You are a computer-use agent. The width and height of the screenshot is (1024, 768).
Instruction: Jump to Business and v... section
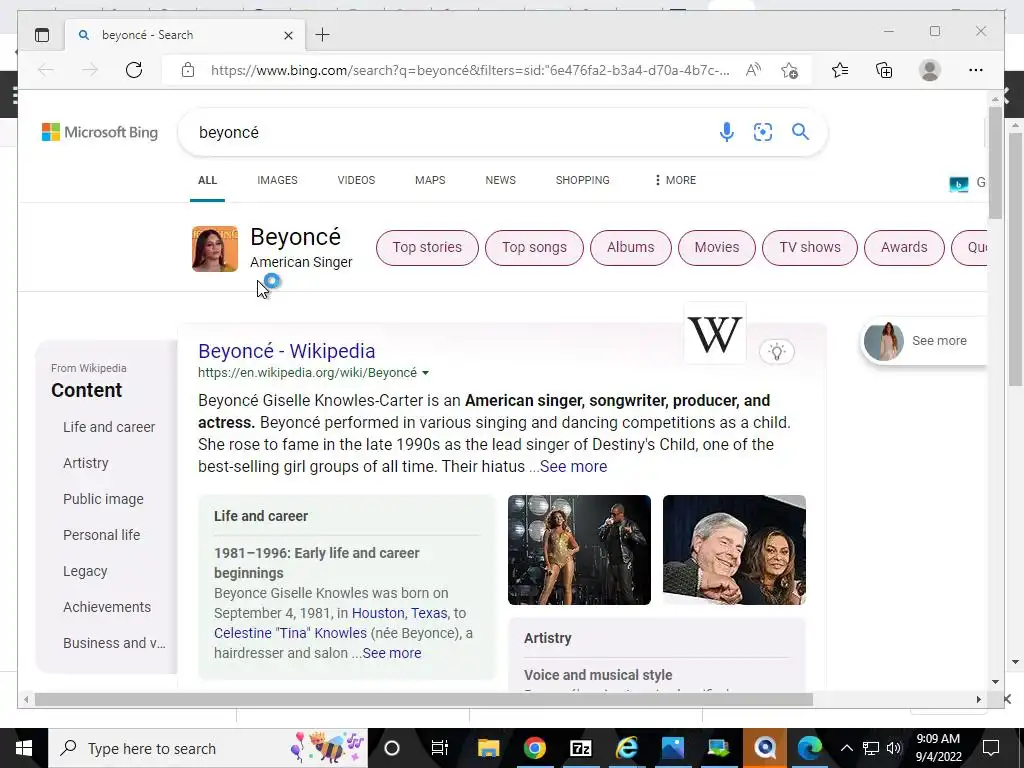click(x=114, y=643)
